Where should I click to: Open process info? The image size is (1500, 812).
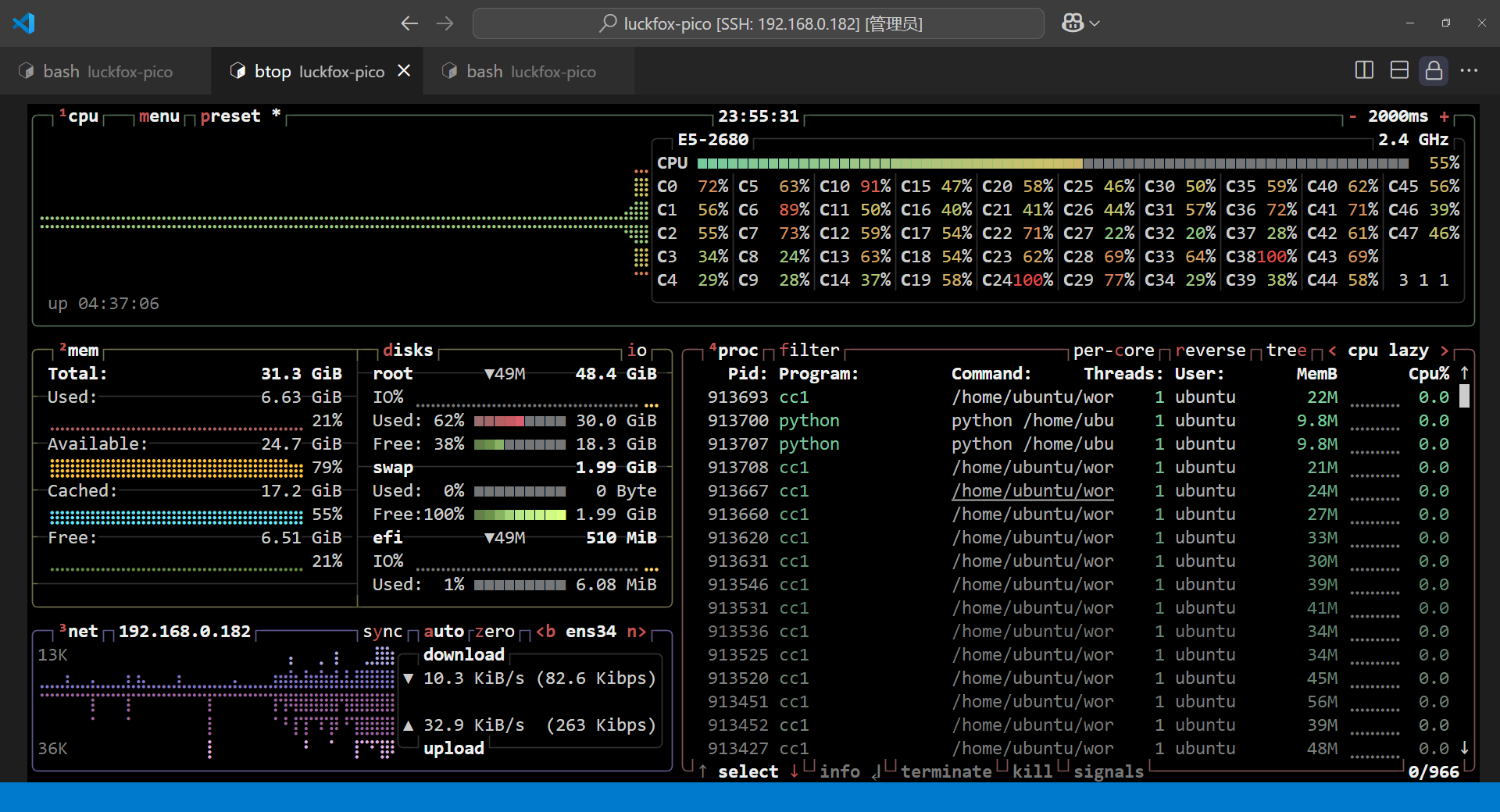(x=840, y=772)
